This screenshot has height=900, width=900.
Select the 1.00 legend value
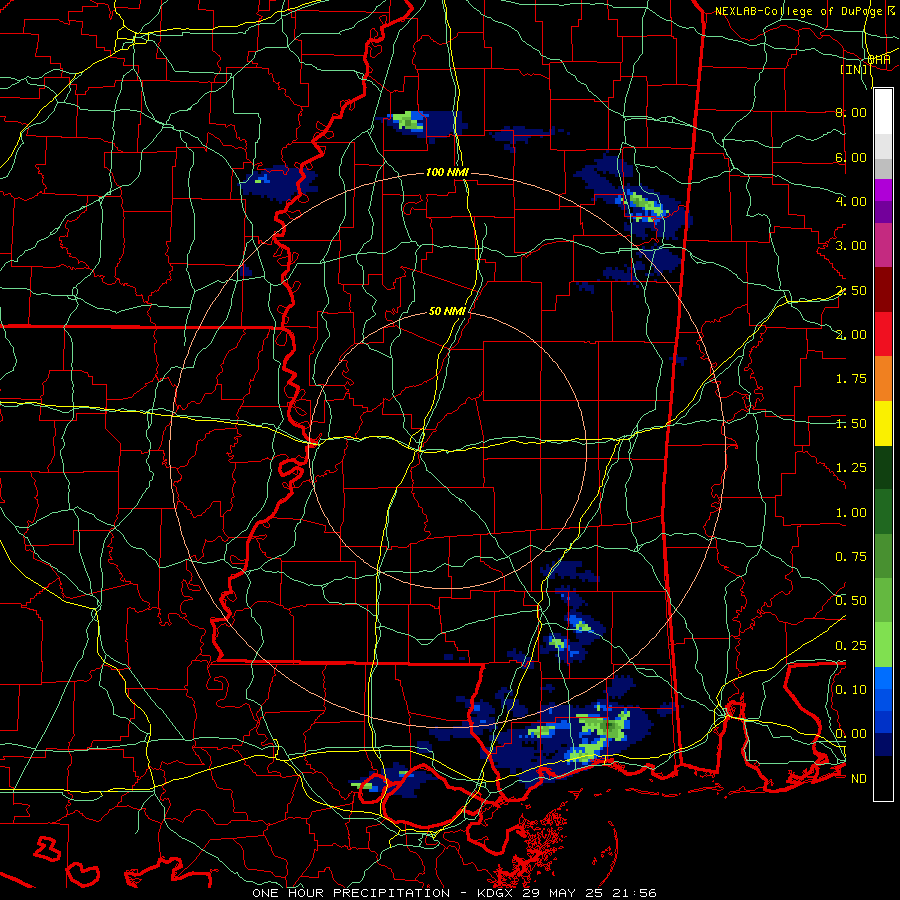tap(851, 513)
